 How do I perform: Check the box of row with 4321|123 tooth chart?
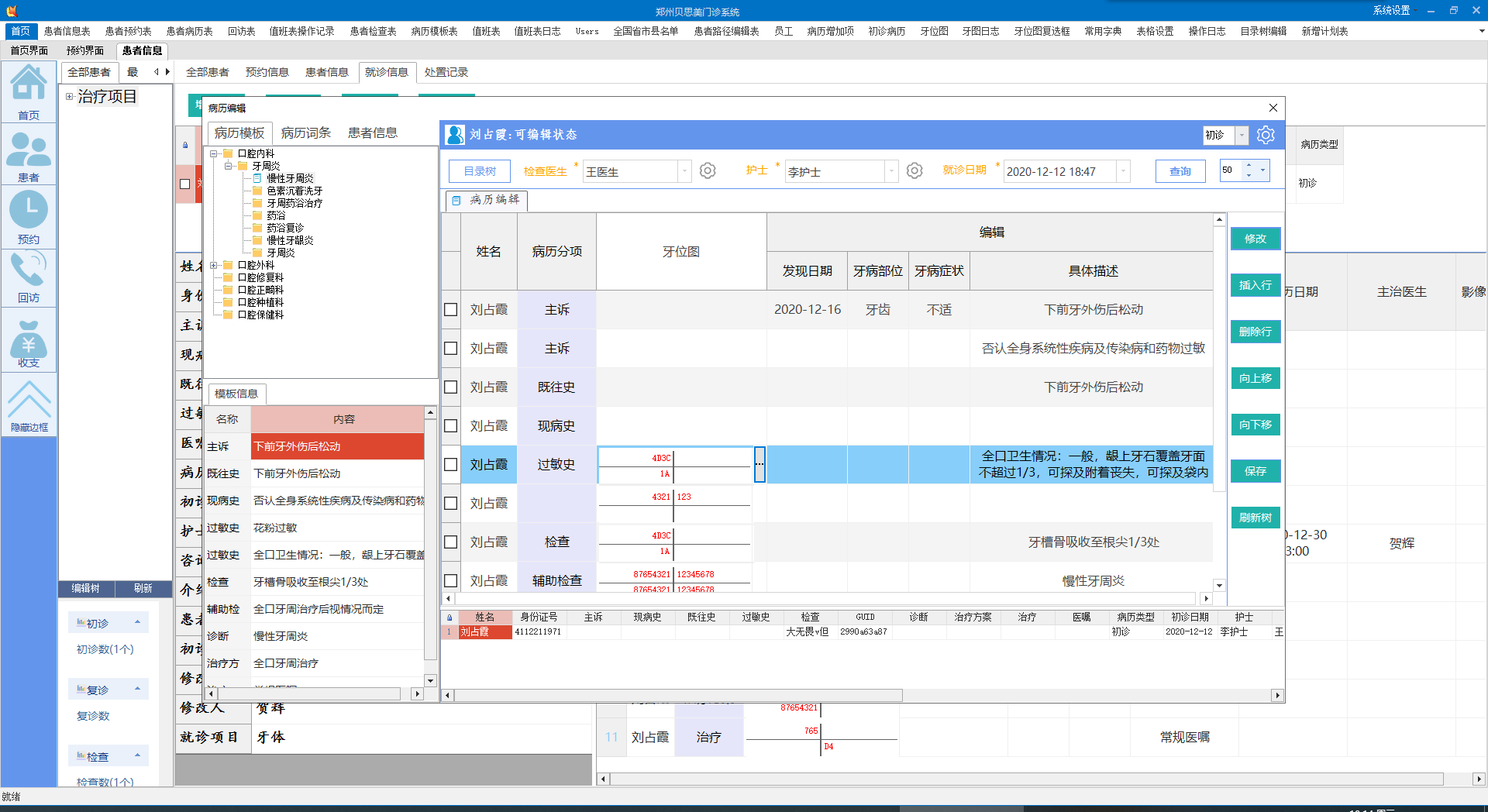click(450, 504)
